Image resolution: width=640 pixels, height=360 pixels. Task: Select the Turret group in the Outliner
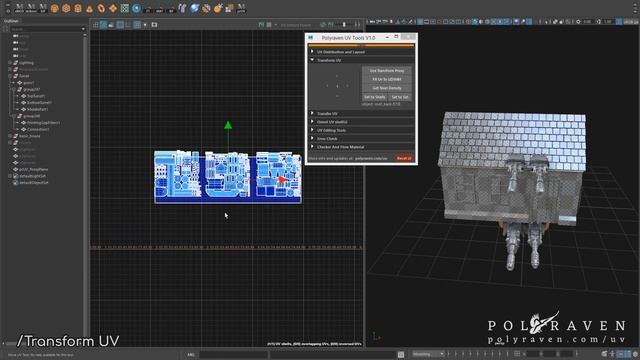(x=24, y=76)
